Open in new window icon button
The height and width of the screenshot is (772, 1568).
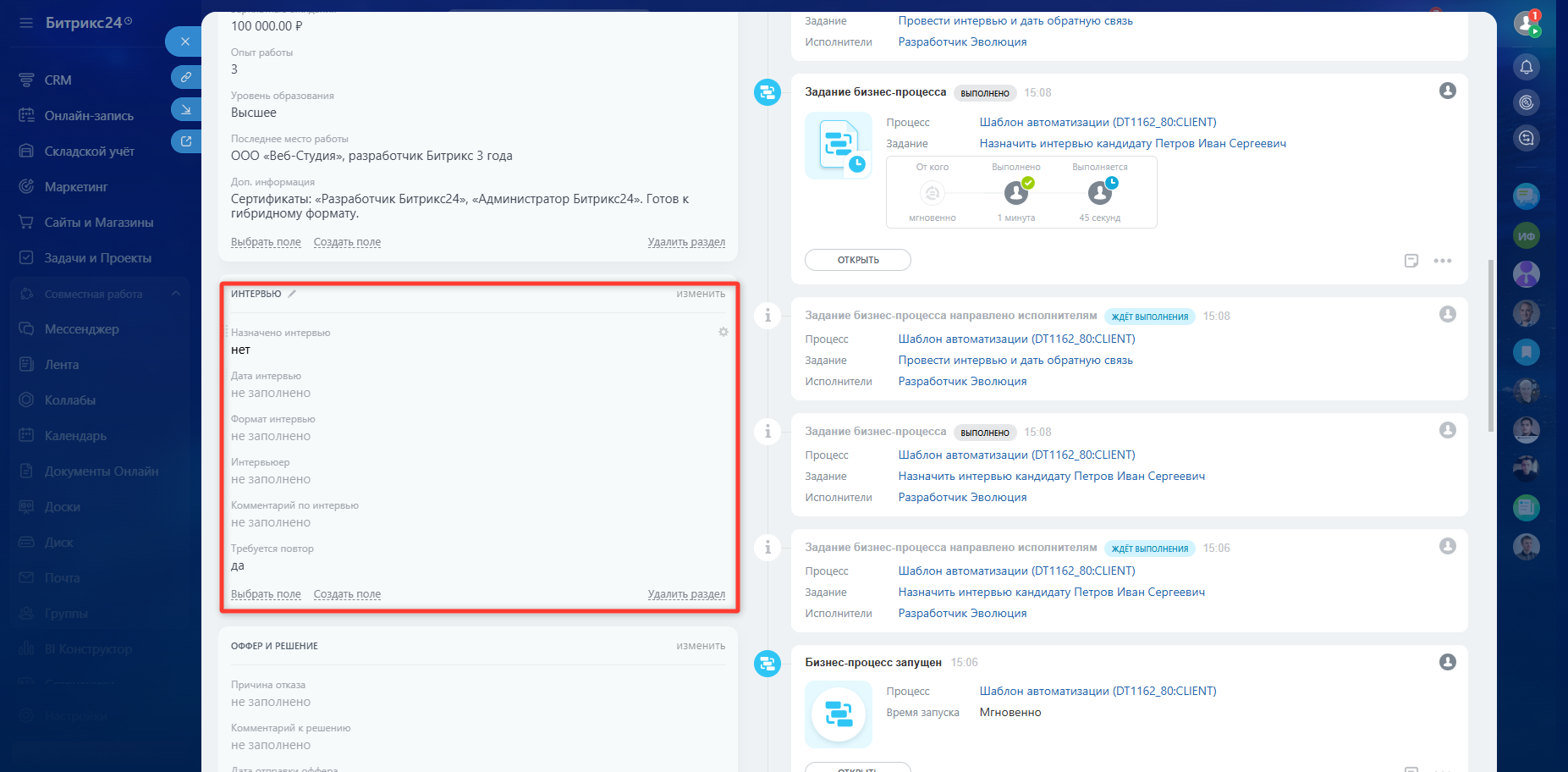point(185,141)
